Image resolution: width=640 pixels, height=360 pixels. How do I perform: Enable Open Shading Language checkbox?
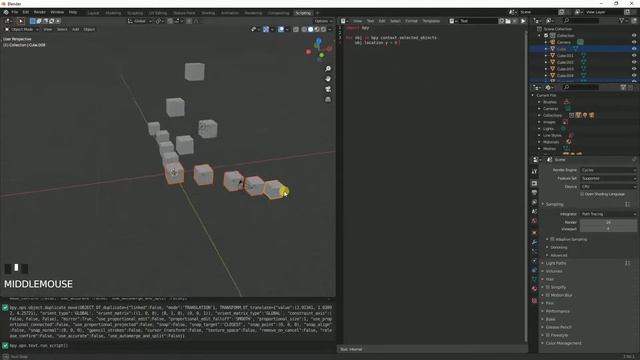coord(582,194)
